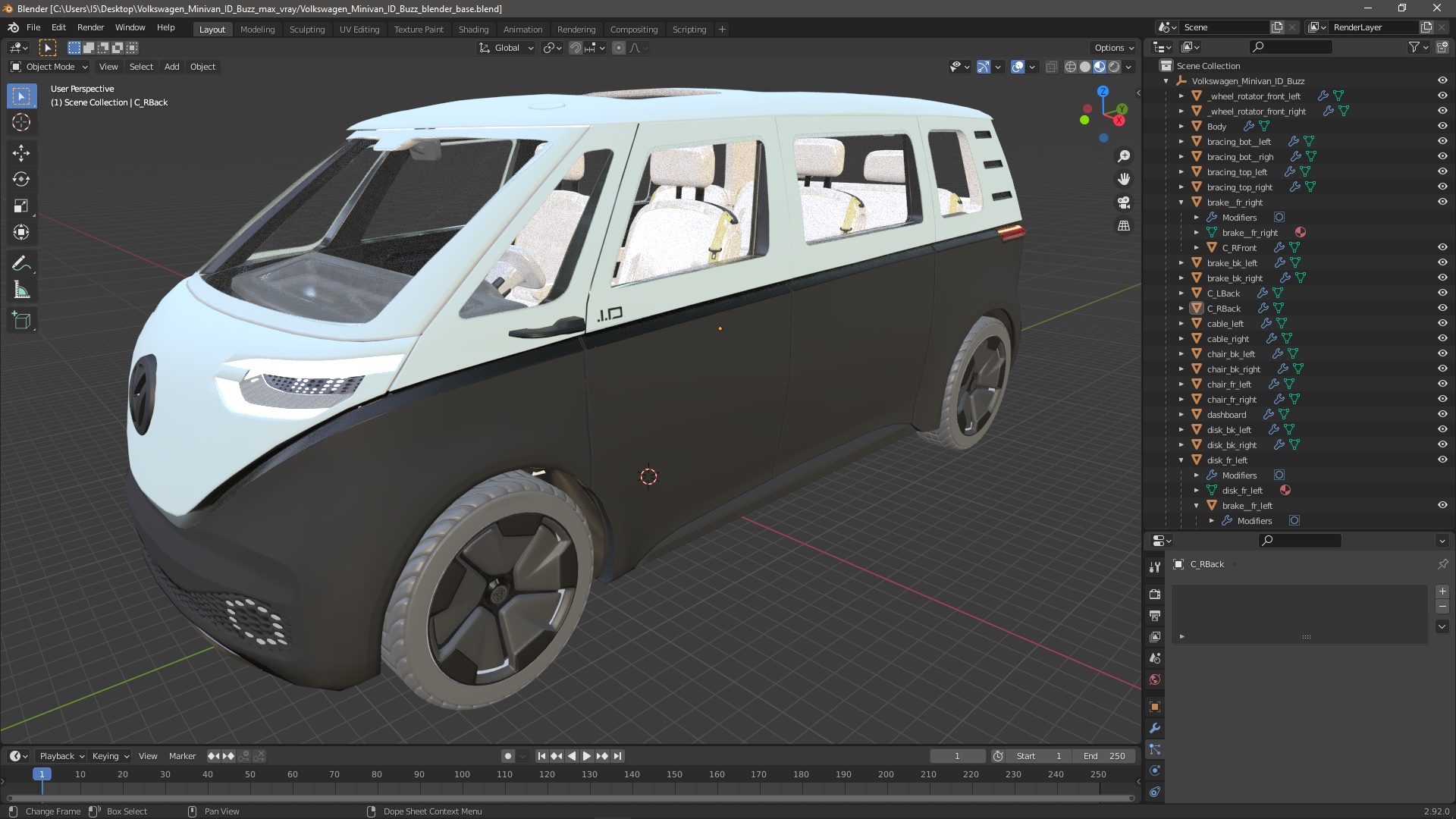Open the Output properties tab
Viewport: 1456px width, 819px height.
click(1154, 615)
